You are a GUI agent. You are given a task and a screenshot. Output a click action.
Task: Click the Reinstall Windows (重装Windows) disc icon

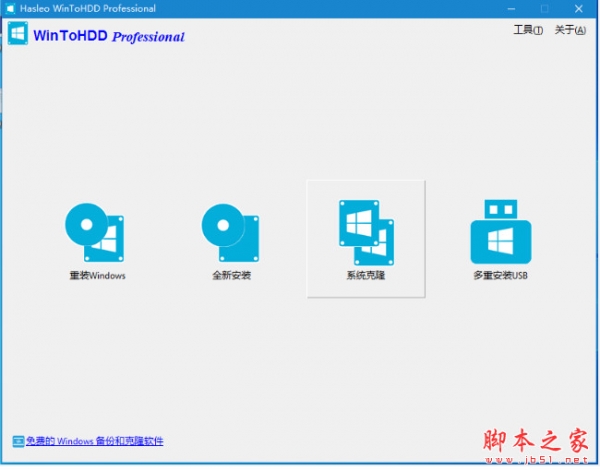[95, 233]
